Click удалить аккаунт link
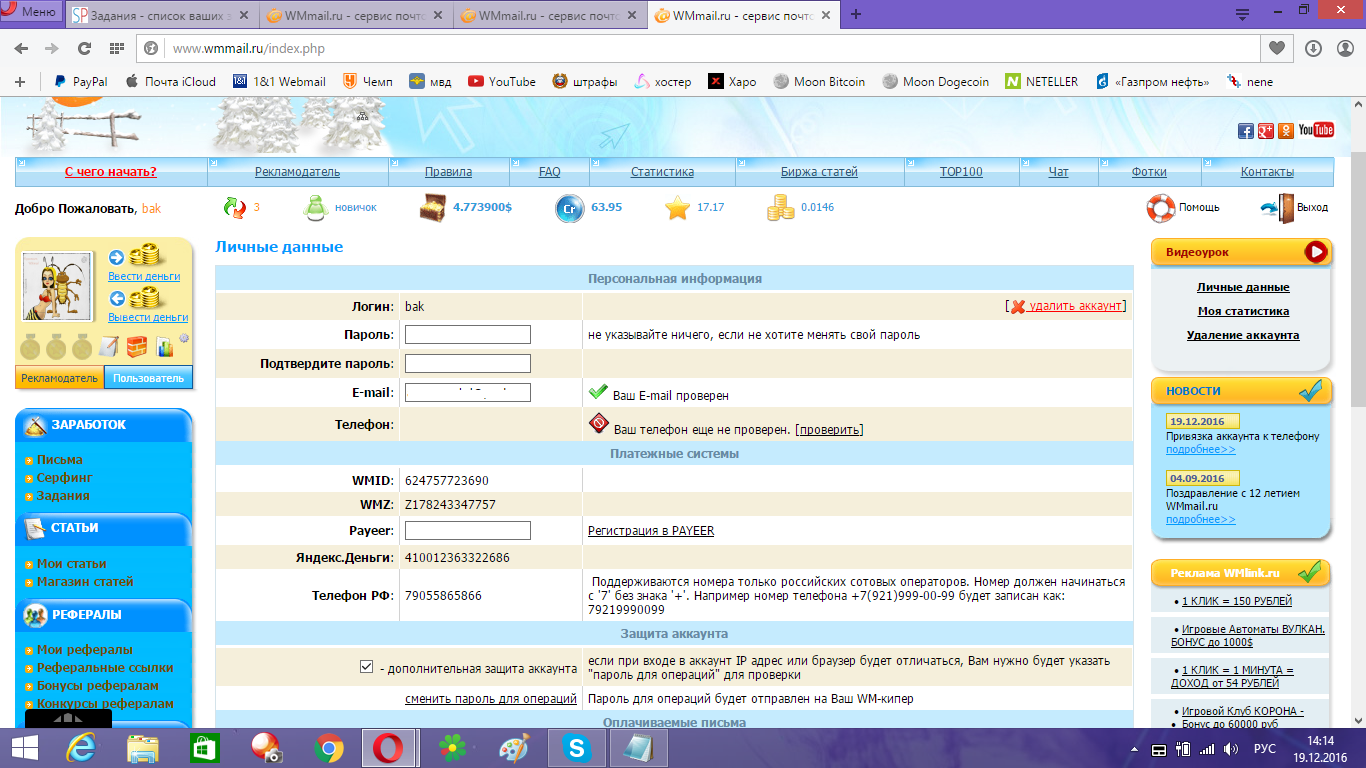The height and width of the screenshot is (768, 1366). click(1074, 306)
